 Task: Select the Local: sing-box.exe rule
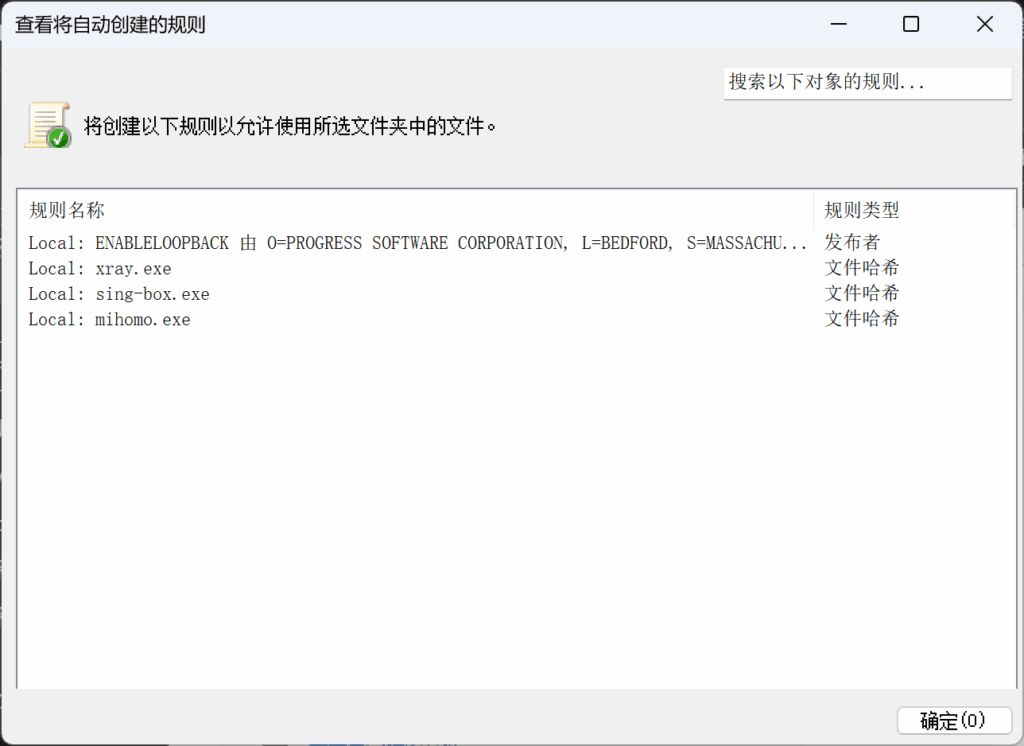click(119, 294)
